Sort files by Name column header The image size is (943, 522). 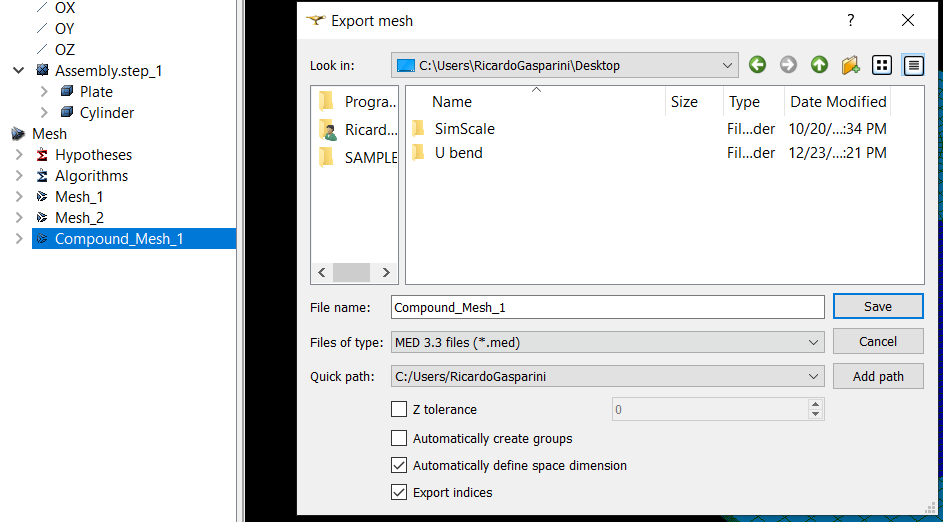452,102
